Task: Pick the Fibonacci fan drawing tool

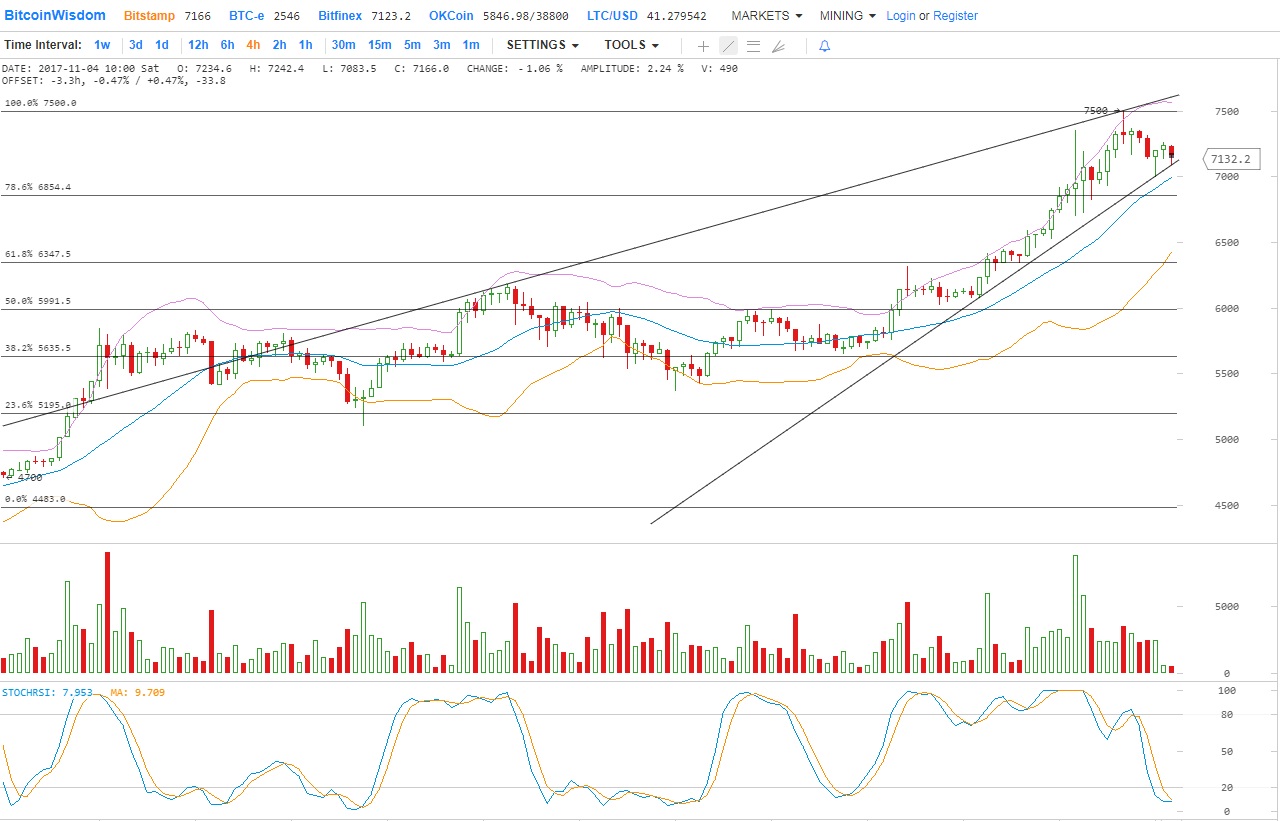Action: tap(779, 46)
